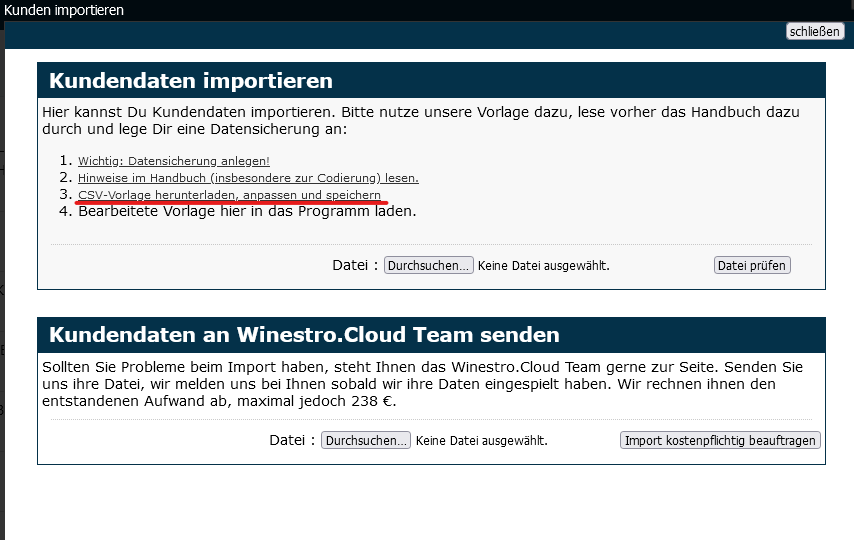Open the 'Wichtig: Datensicherung anlegen!' link
The image size is (854, 540).
coord(174,161)
